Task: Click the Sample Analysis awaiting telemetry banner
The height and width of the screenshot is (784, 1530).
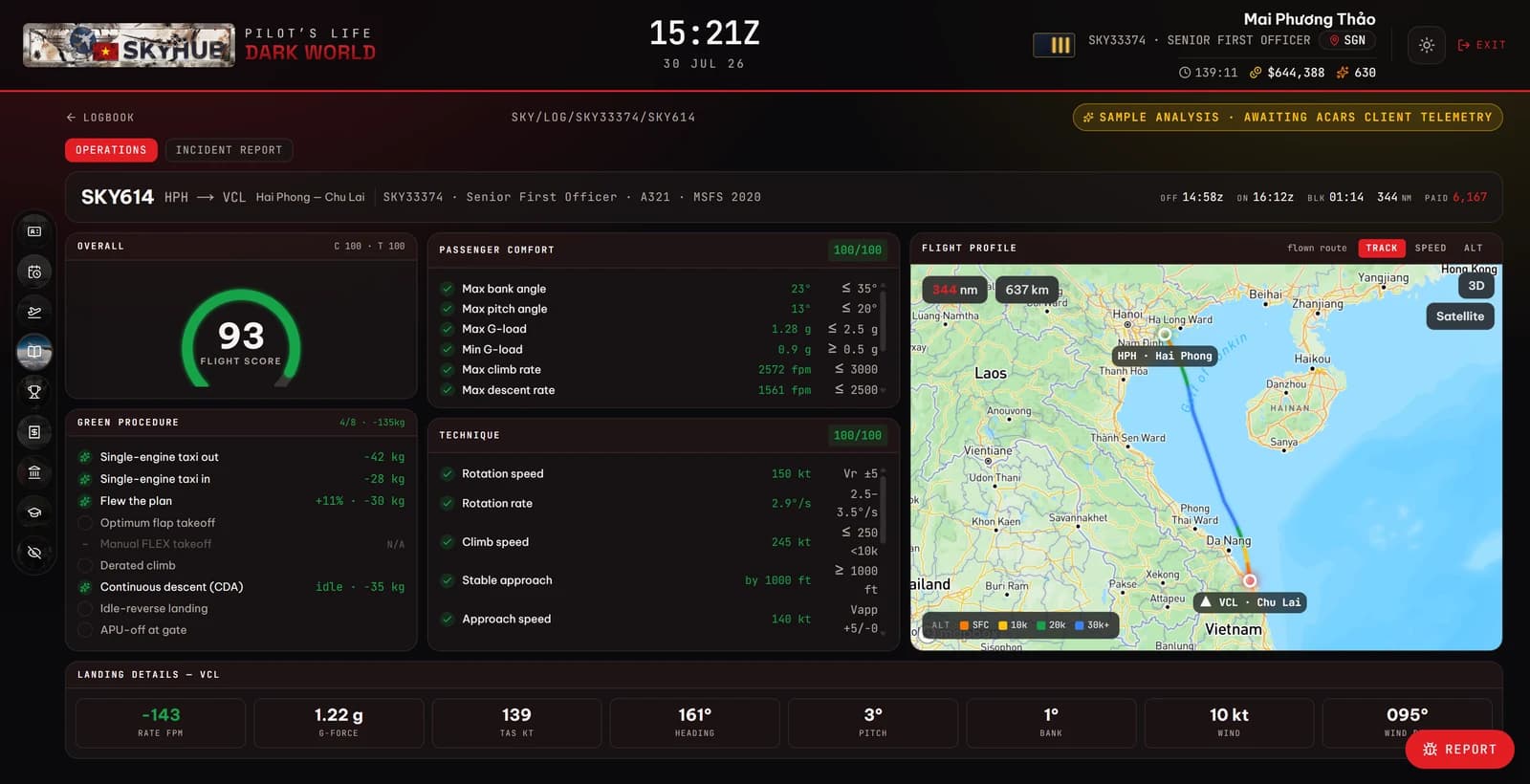Action: [1287, 117]
